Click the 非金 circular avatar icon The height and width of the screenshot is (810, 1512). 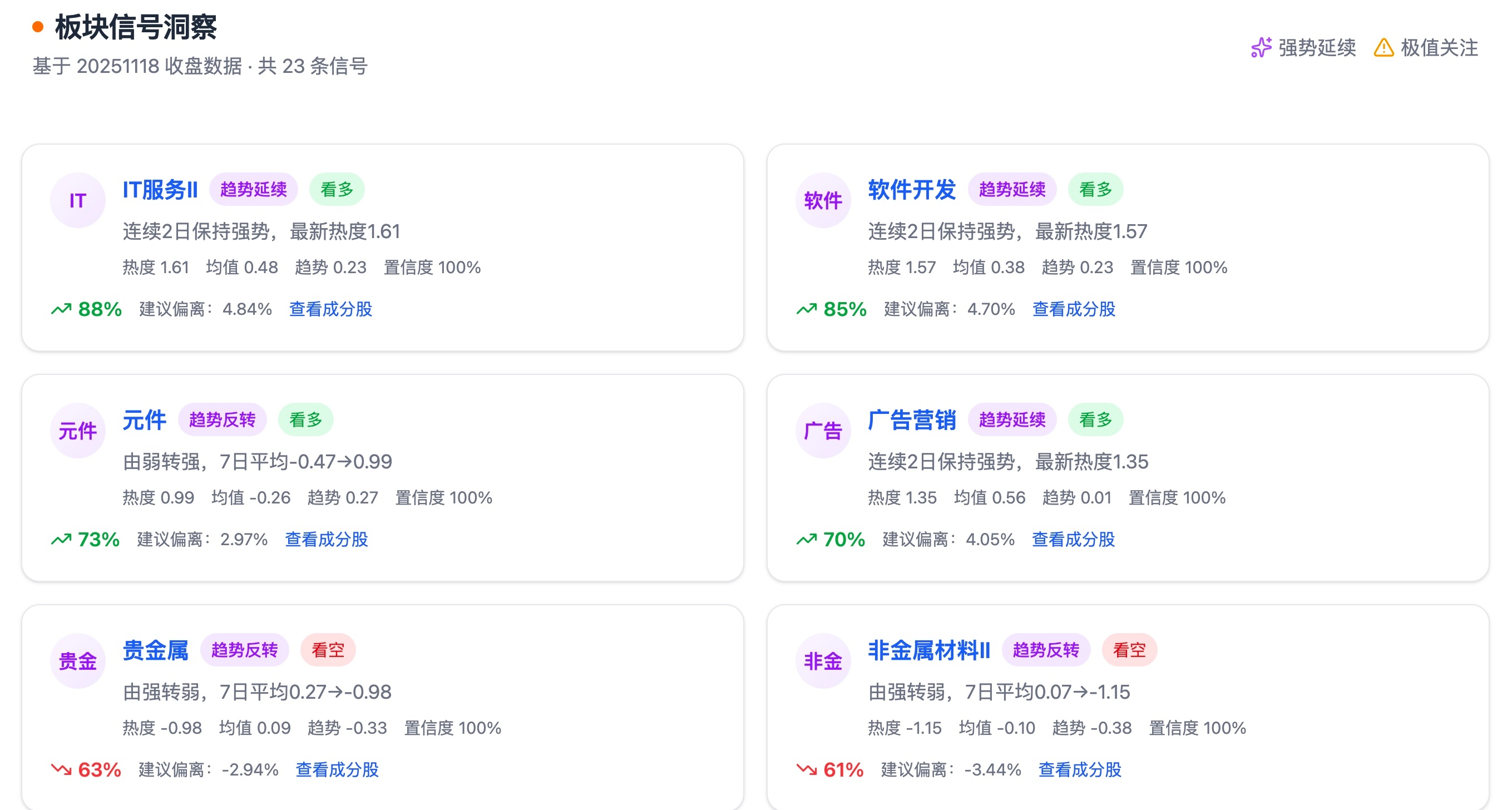[x=822, y=661]
